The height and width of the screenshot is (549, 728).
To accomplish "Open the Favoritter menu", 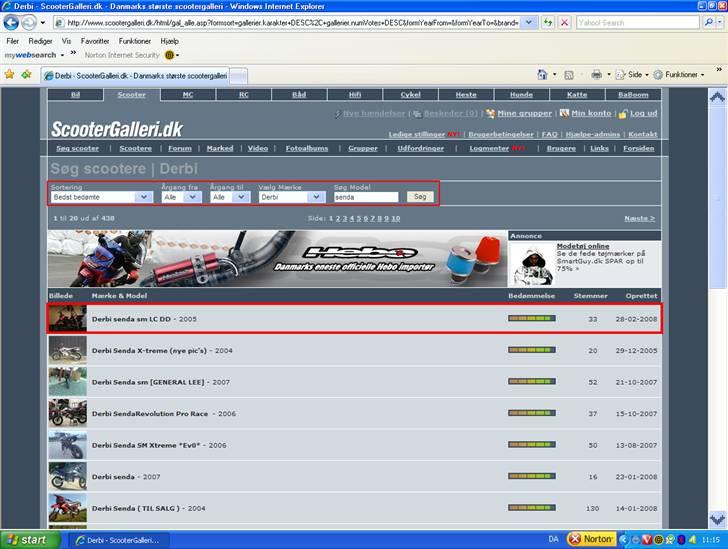I will [95, 41].
